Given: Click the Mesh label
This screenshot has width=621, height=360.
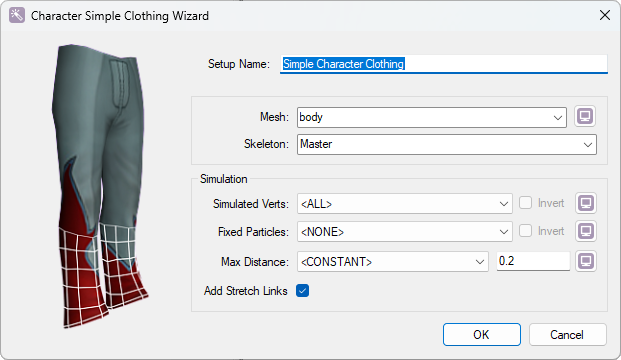Looking at the screenshot, I should [x=274, y=117].
